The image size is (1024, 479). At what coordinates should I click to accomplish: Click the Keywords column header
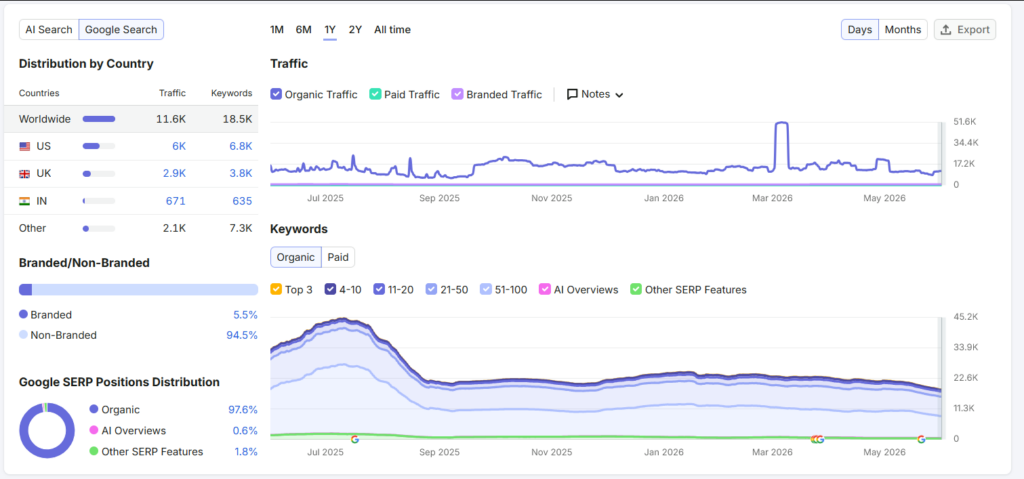coord(232,93)
